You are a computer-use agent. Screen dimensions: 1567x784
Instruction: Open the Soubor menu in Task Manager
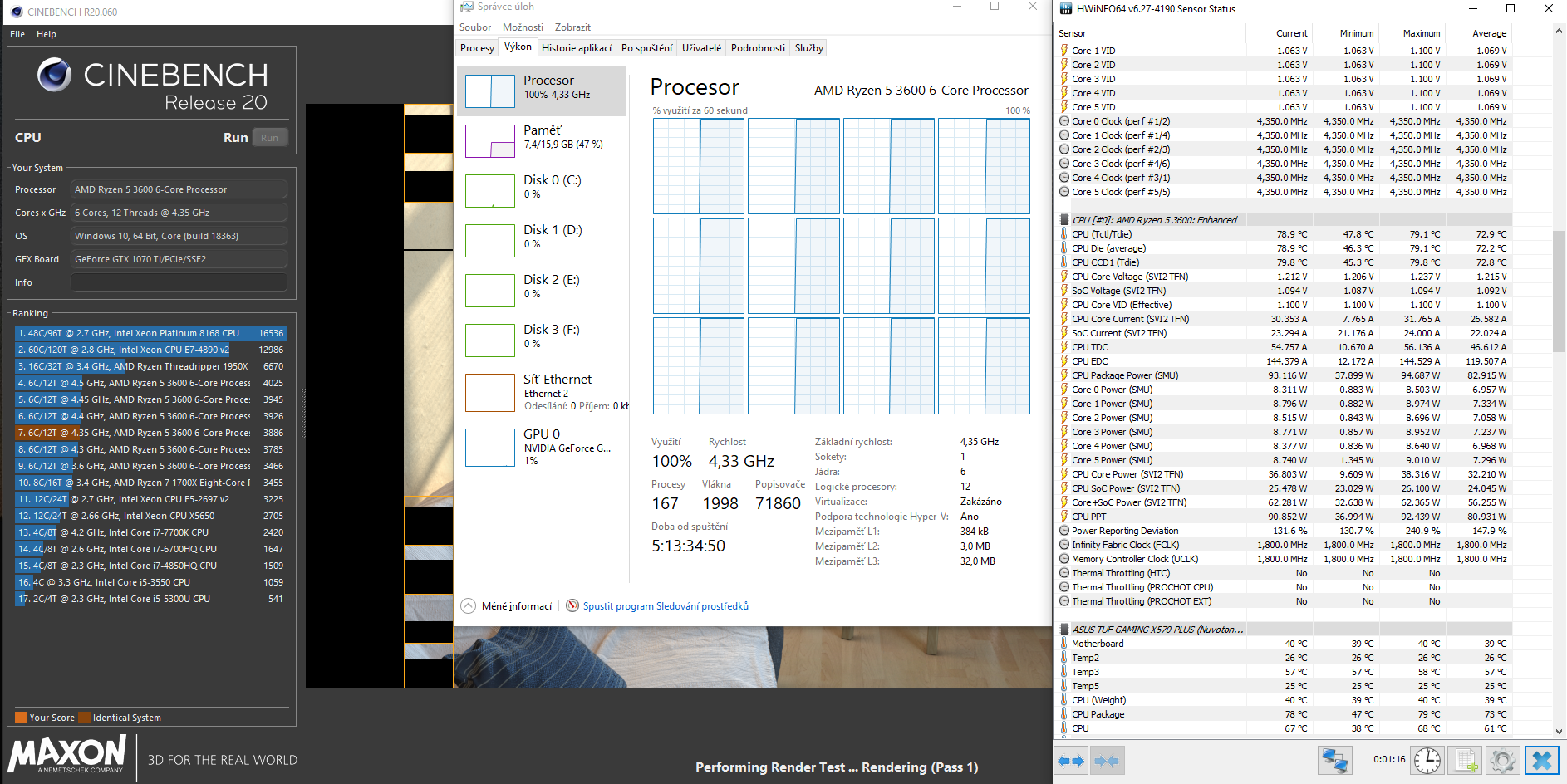coord(475,27)
